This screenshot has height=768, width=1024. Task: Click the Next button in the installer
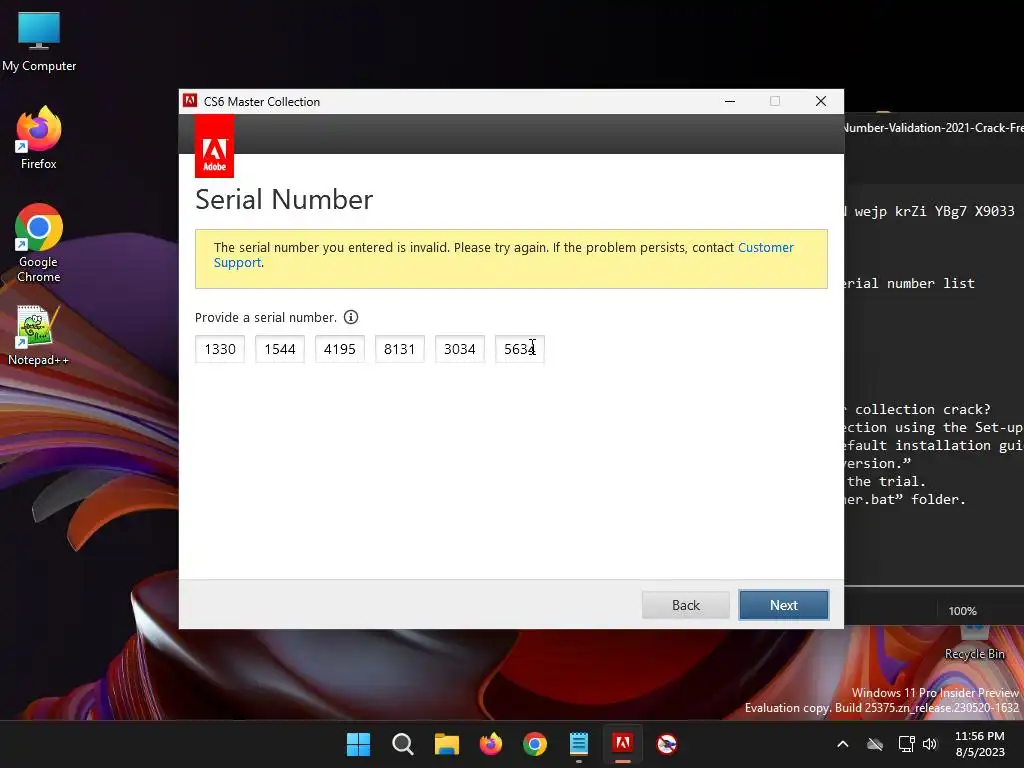(x=784, y=605)
